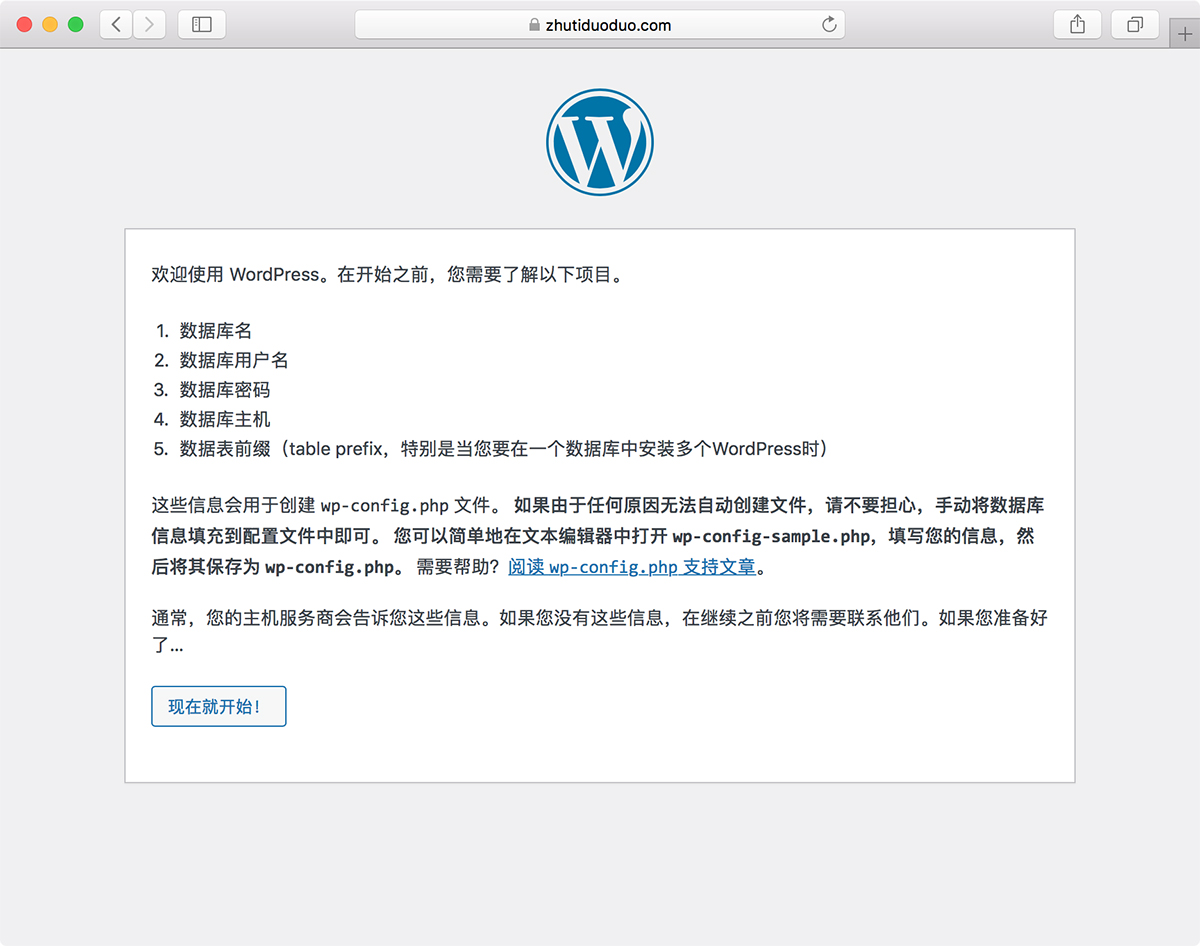The image size is (1200, 946).
Task: Reload the page using refresh icon
Action: click(x=829, y=25)
